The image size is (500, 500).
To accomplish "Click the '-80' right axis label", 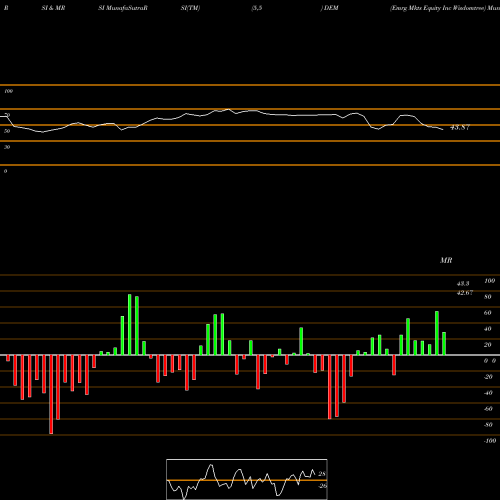I will (488, 425).
